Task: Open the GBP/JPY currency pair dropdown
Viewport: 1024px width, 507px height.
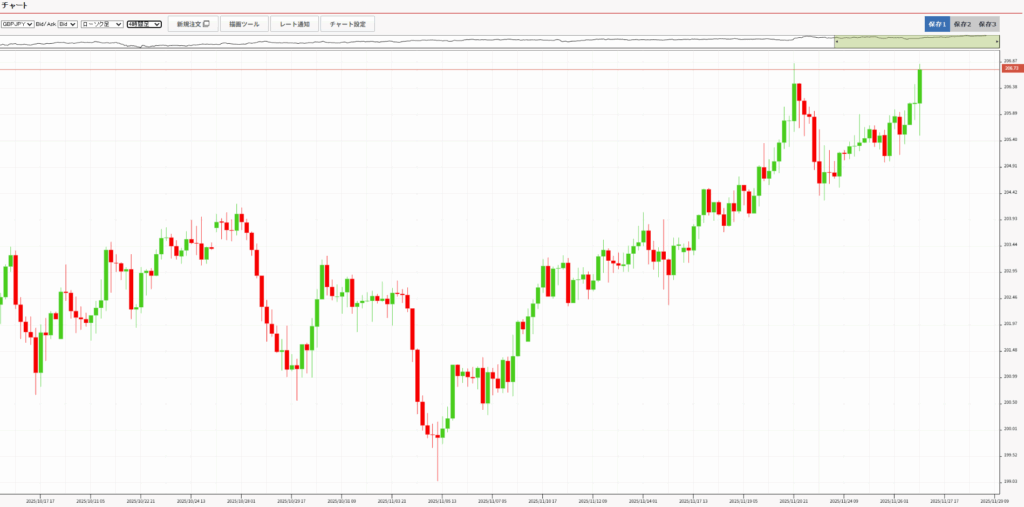Action: click(18, 23)
